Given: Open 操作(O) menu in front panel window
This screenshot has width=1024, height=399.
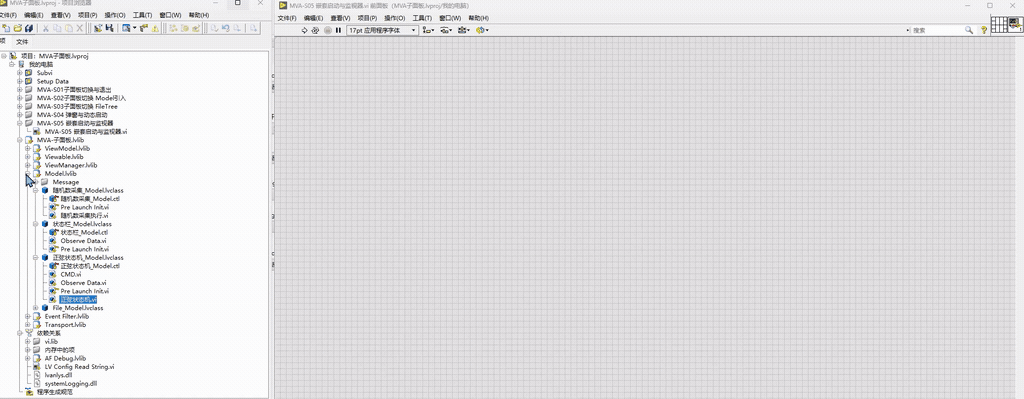Looking at the screenshot, I should 394,18.
